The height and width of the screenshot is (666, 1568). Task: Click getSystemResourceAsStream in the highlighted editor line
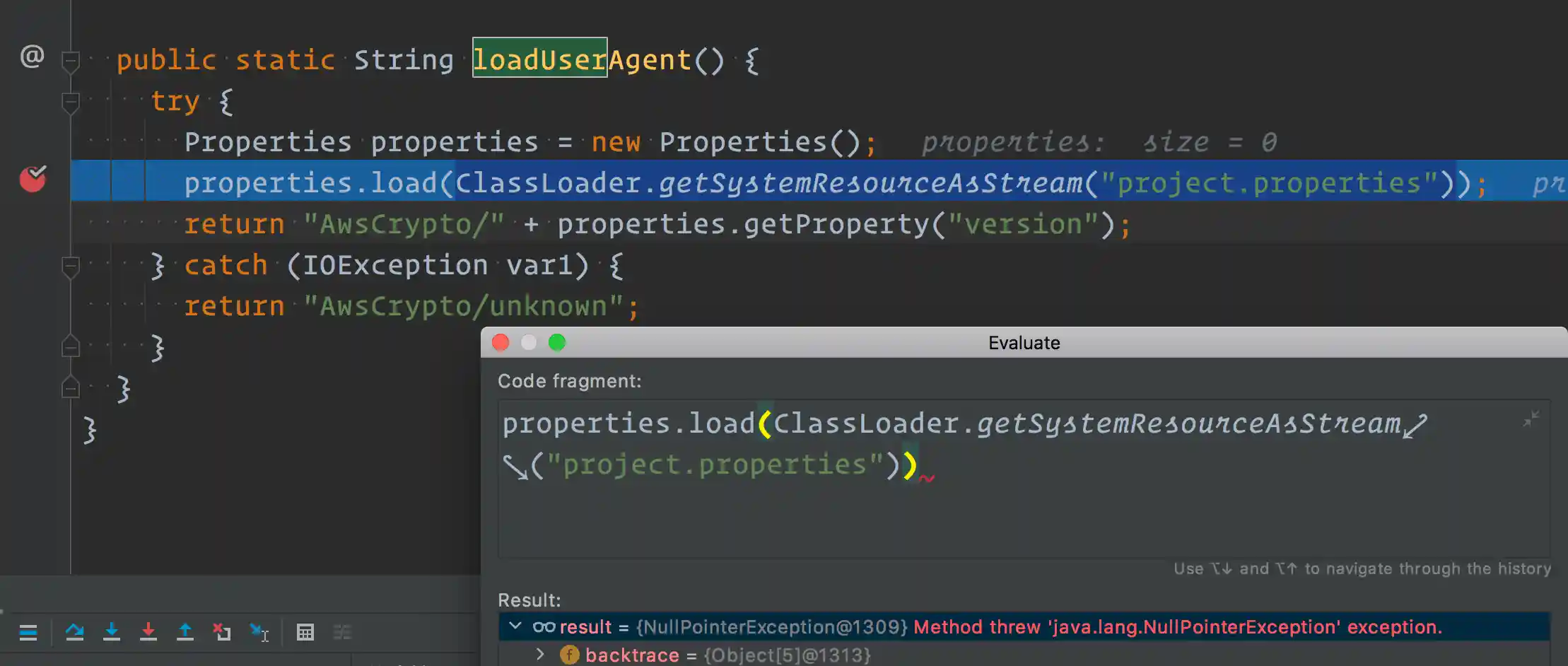pos(871,183)
